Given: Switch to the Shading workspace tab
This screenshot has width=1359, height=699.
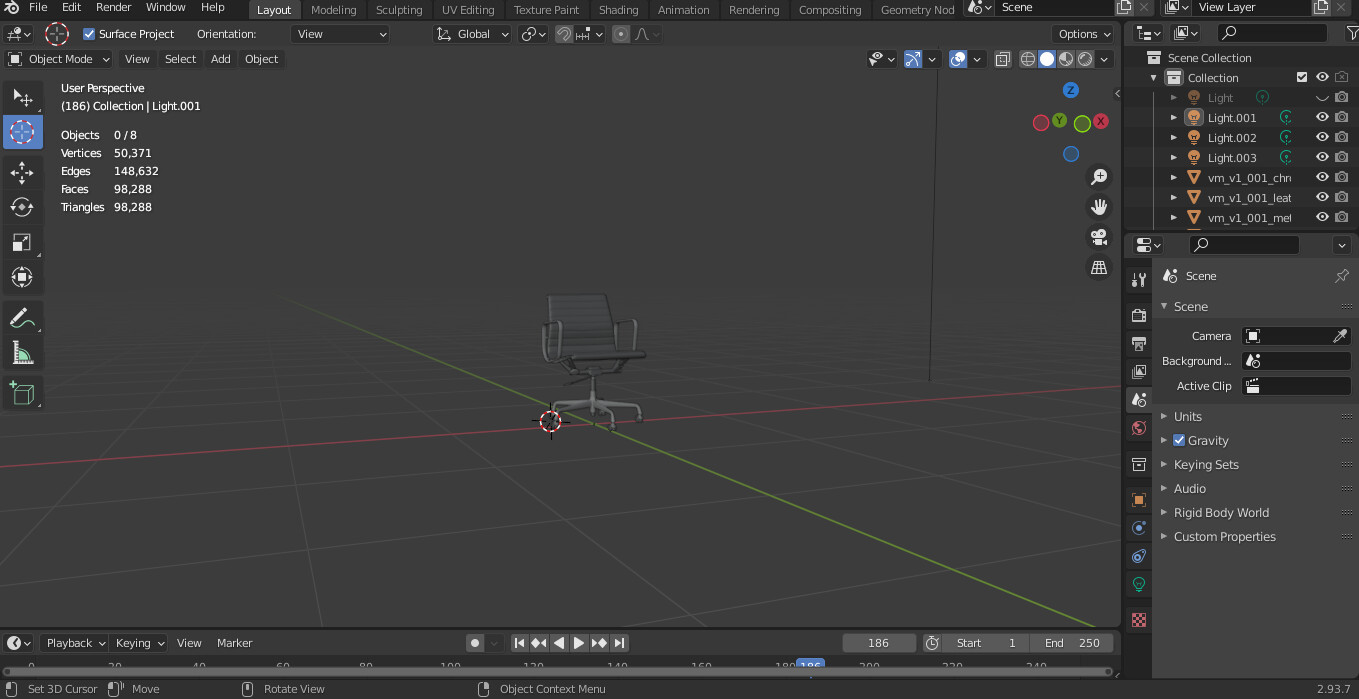Looking at the screenshot, I should coord(618,10).
